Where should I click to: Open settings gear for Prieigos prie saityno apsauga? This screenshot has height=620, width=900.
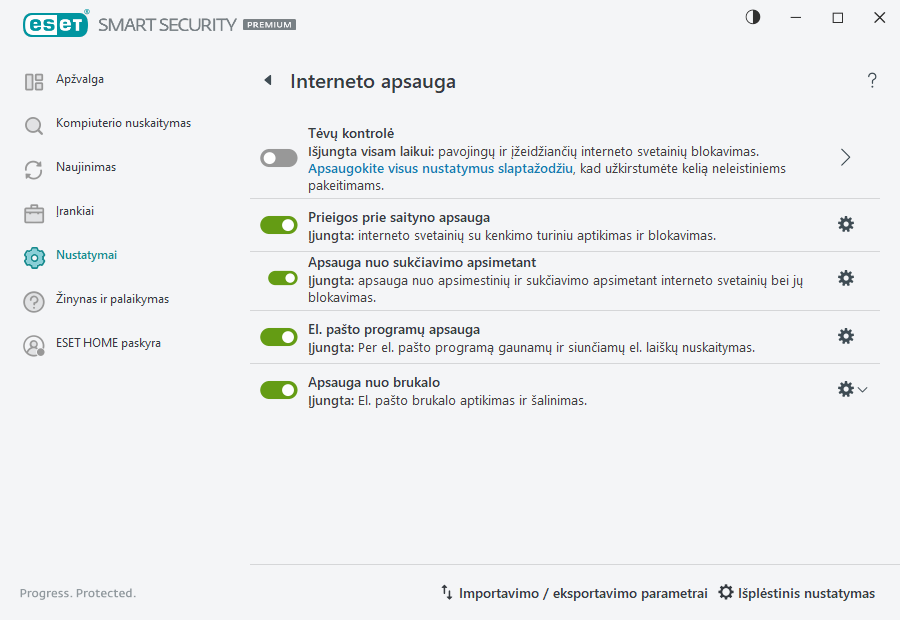[846, 224]
